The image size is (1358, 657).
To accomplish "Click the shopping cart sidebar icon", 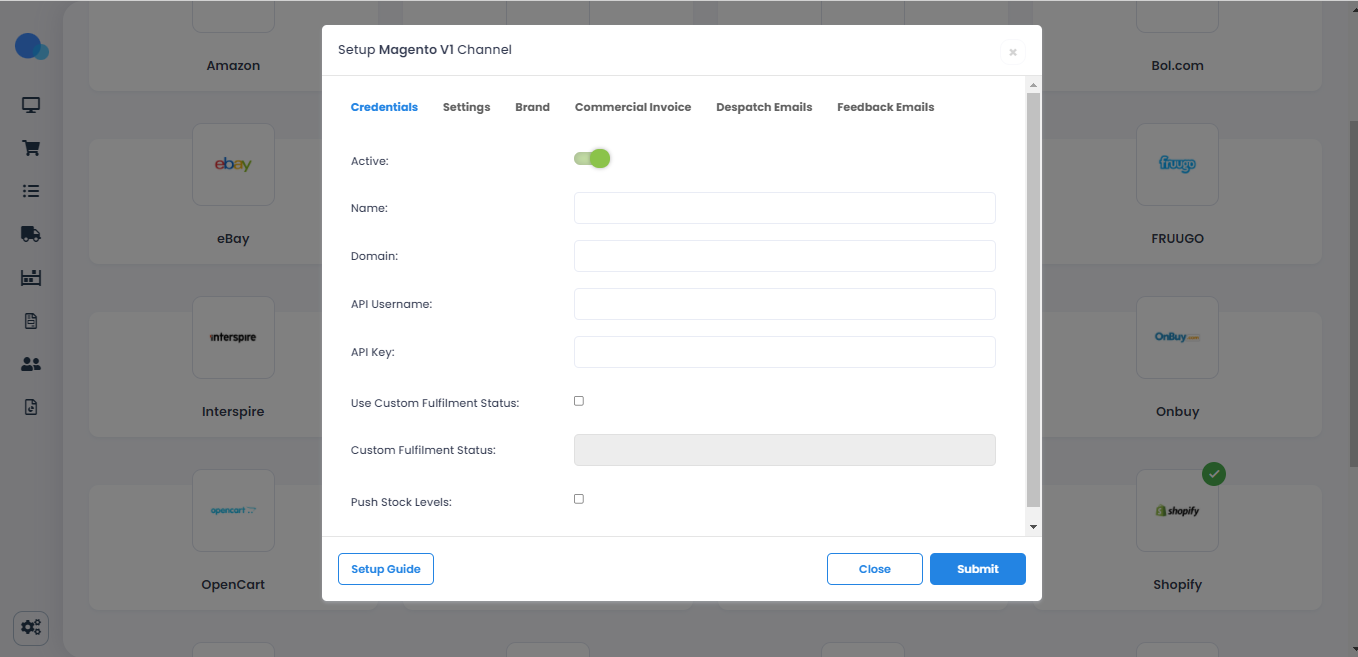I will (31, 148).
